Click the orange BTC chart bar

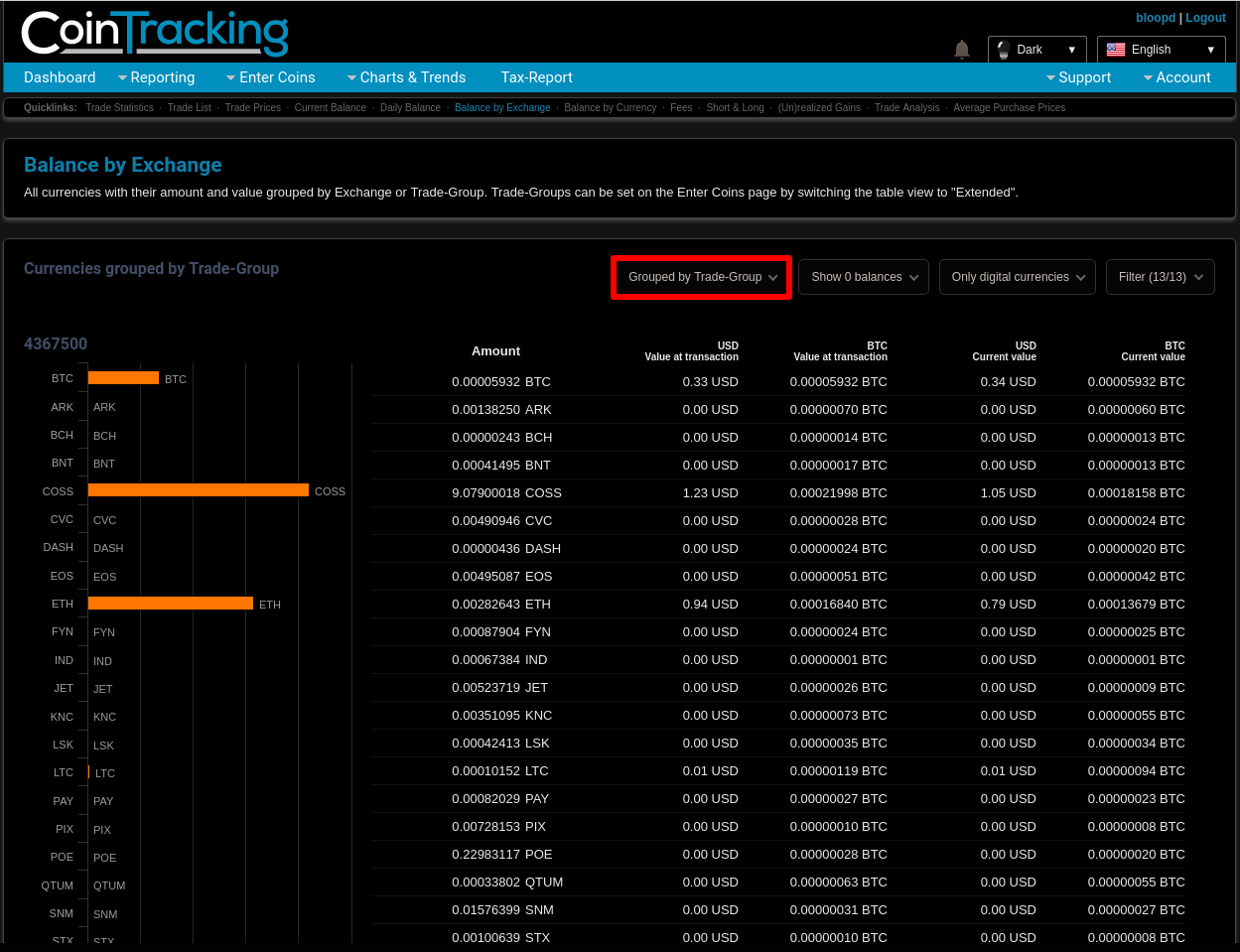pos(123,378)
